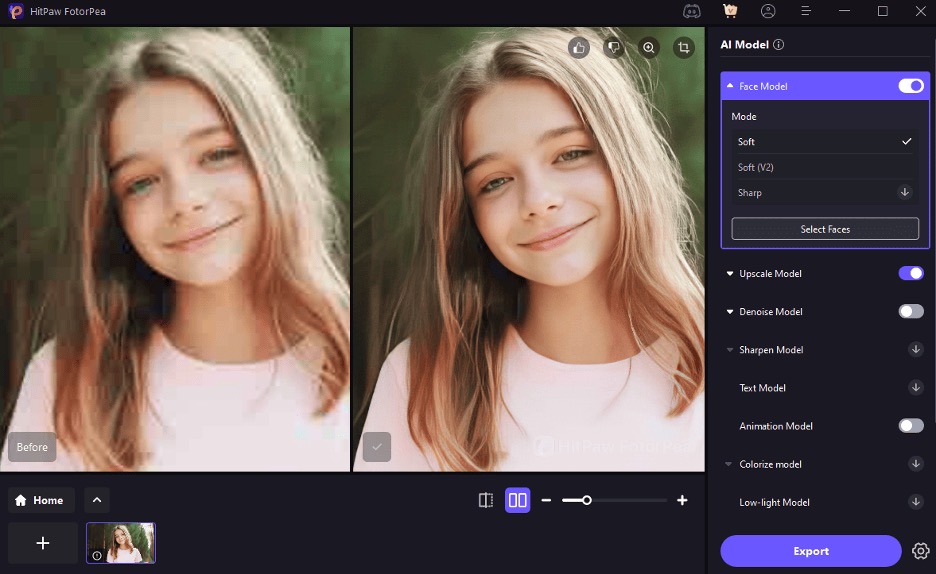This screenshot has width=936, height=574.
Task: Click the thumbs-up feedback icon
Action: (579, 48)
